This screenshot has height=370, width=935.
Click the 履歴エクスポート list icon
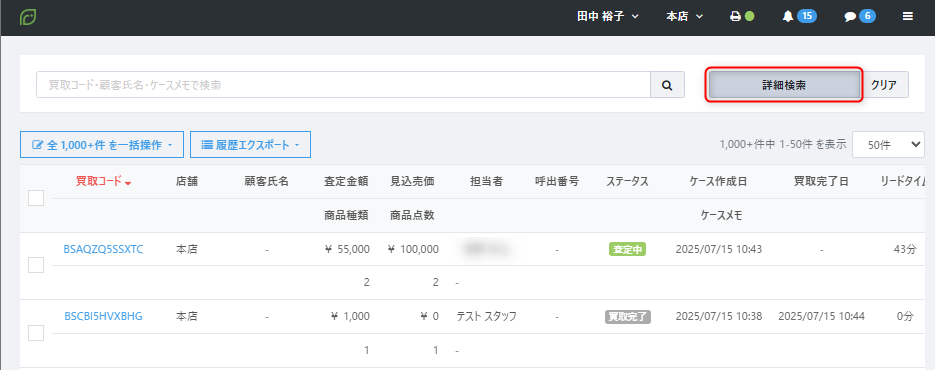click(x=208, y=145)
